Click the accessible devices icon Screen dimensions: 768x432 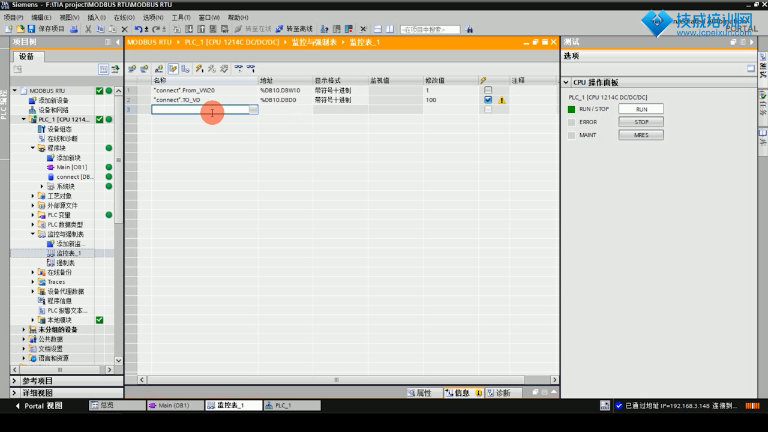324,29
